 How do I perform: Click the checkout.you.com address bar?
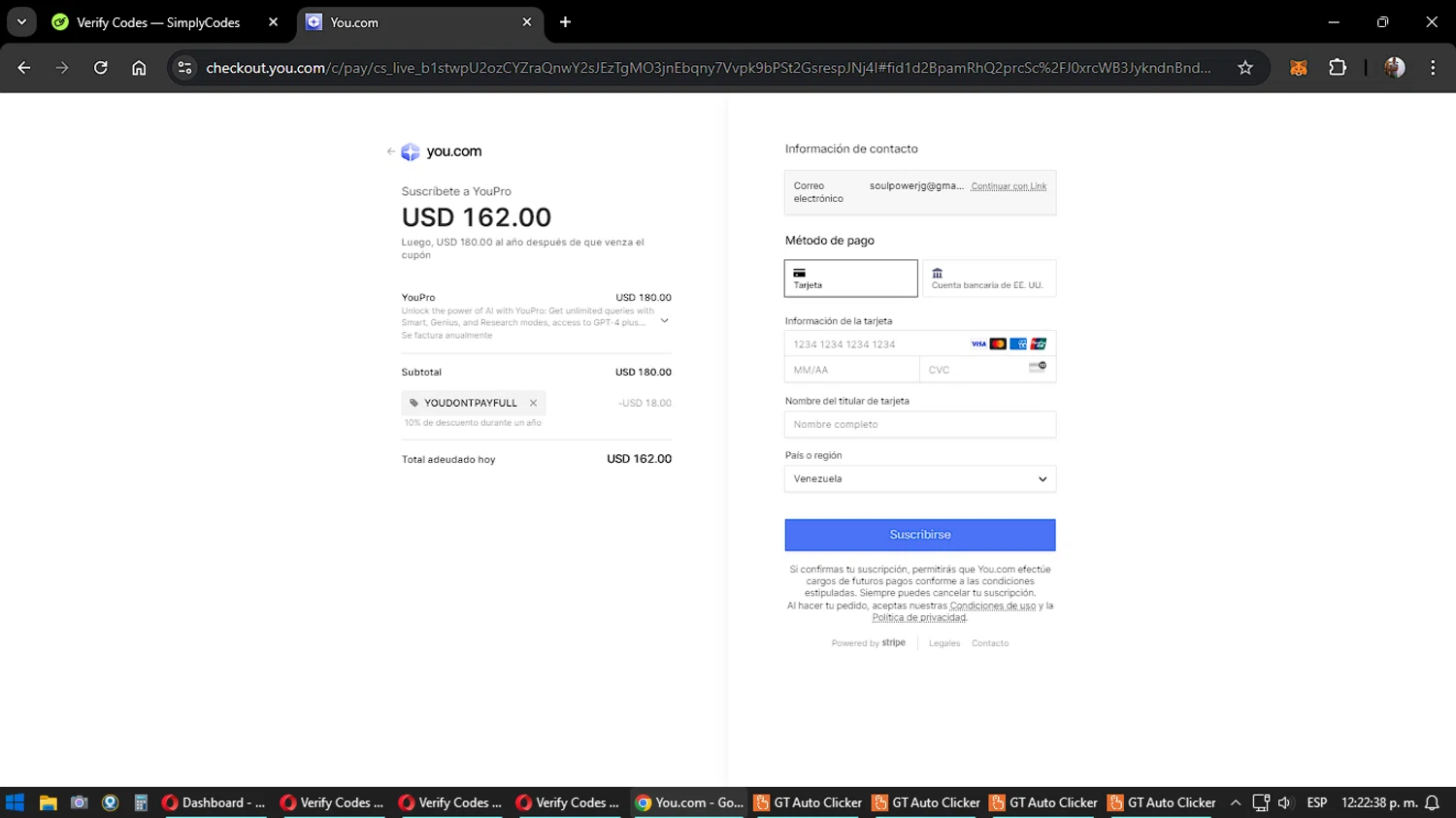point(709,68)
